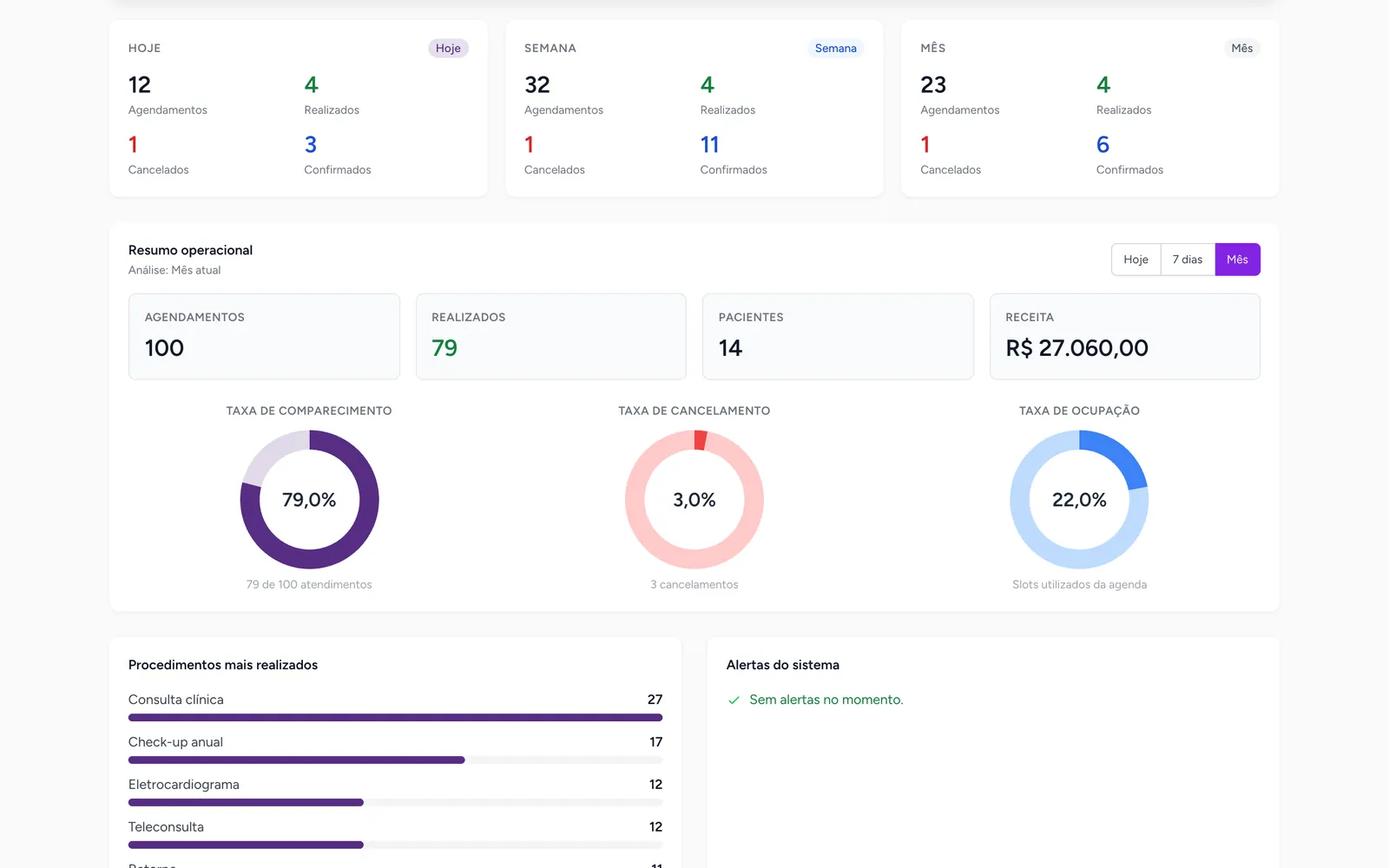Click the '79 de 100 atendimentos' caption
The height and width of the screenshot is (868, 1389).
point(309,585)
